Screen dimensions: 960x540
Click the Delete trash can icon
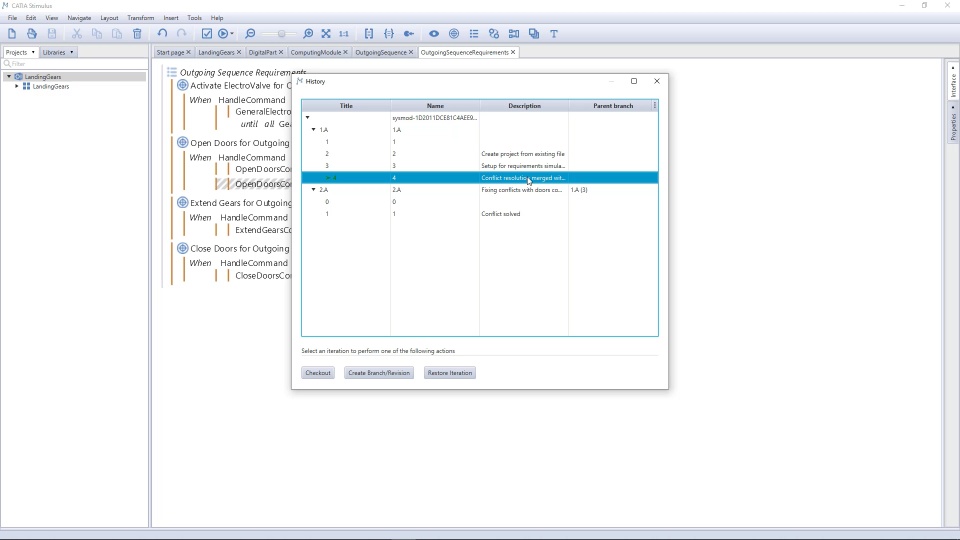click(x=137, y=34)
